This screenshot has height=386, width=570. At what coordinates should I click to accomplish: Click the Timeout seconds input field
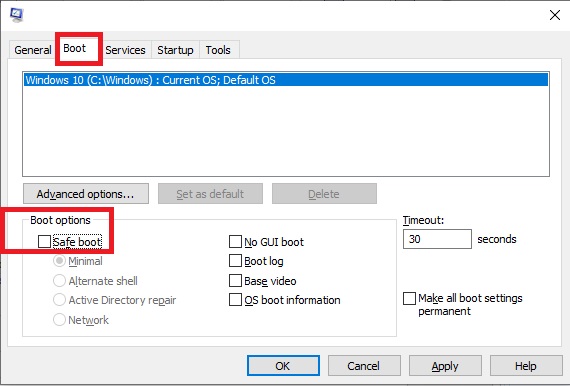[437, 239]
